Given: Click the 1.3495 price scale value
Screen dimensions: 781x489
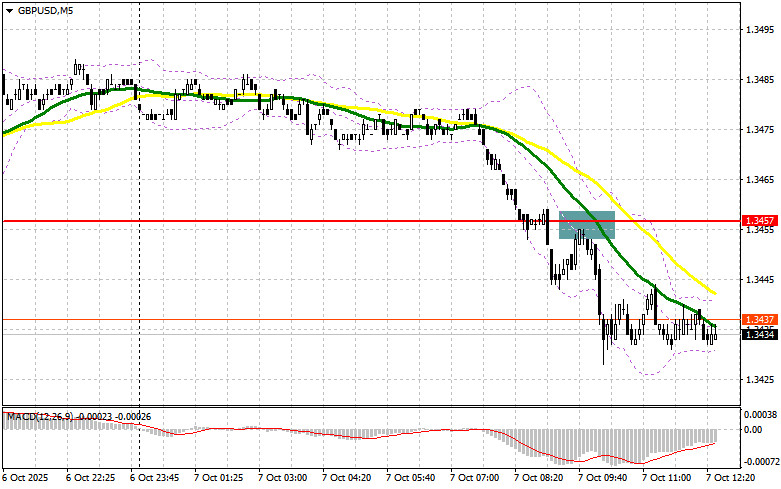Looking at the screenshot, I should 759,30.
